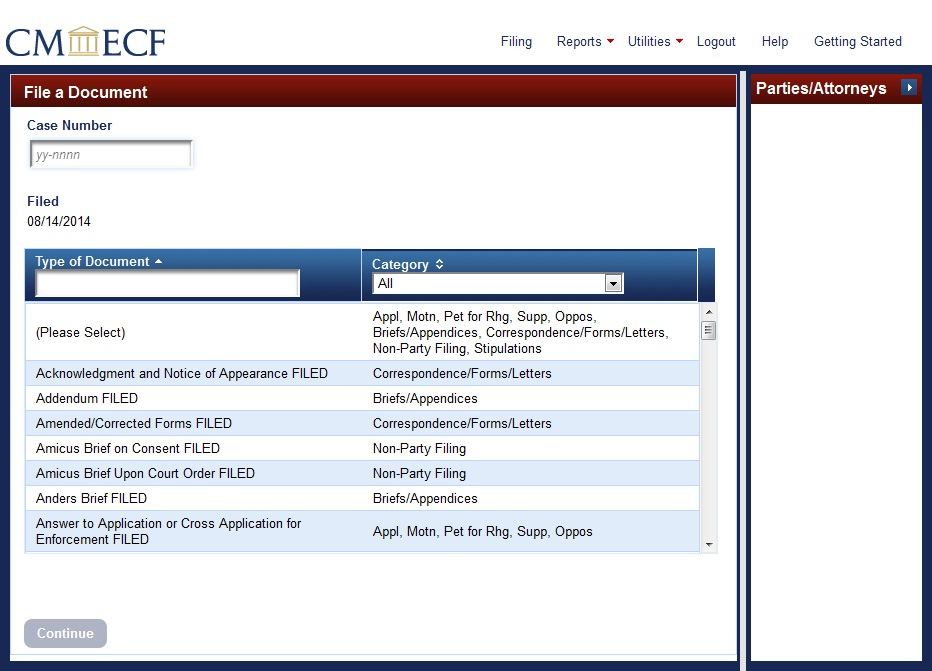Click the Type of Document search box
Screen dimensions: 932x671
point(167,284)
